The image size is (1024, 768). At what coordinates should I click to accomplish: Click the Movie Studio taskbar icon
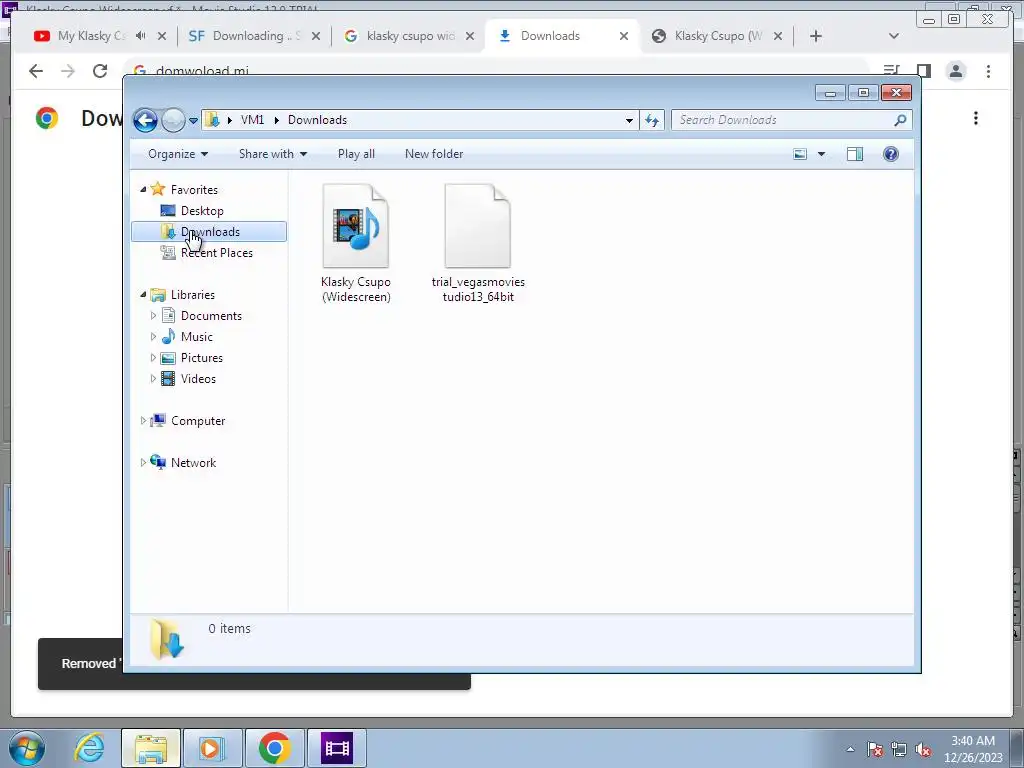(336, 748)
